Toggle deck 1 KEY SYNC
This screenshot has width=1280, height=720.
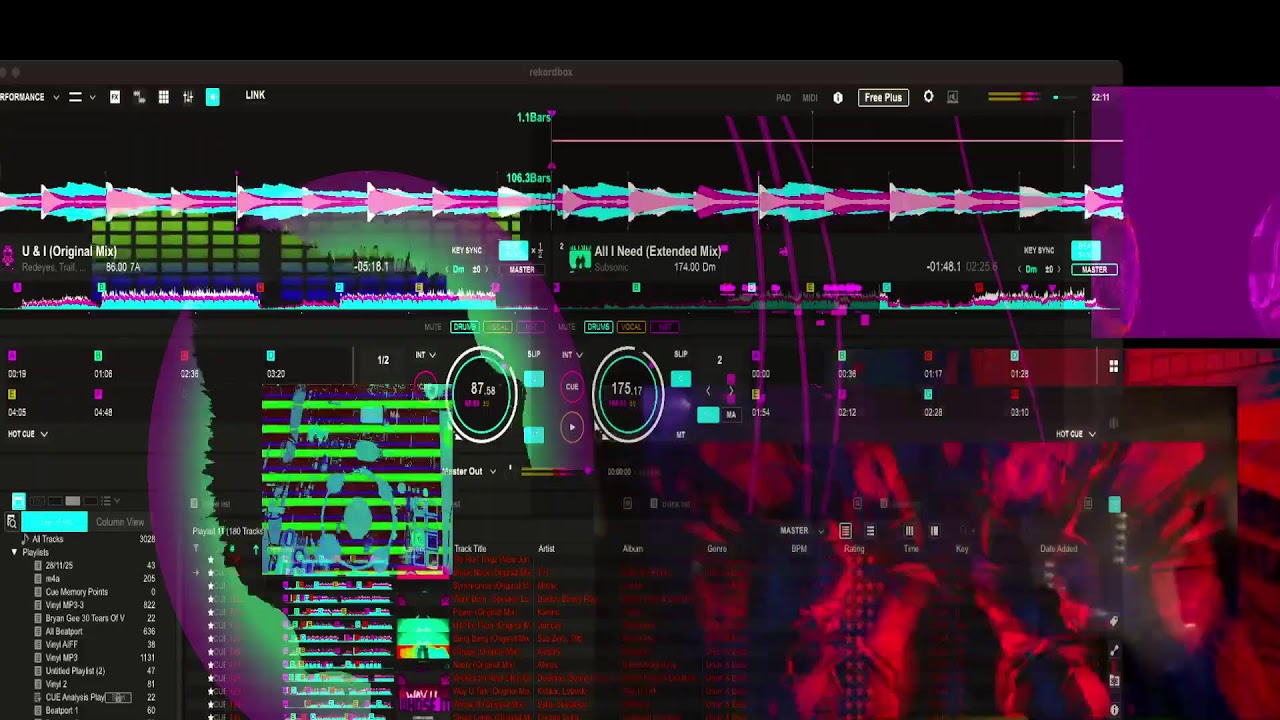click(x=467, y=251)
